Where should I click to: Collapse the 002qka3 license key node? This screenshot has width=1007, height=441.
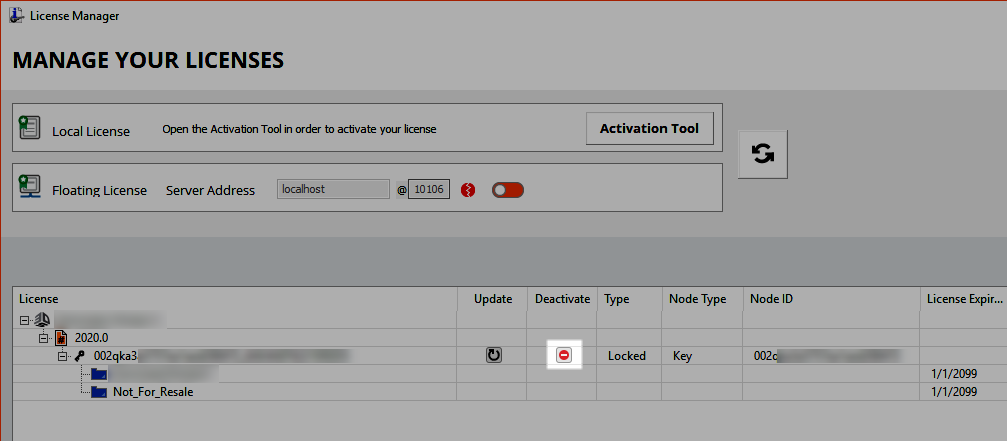pos(62,356)
